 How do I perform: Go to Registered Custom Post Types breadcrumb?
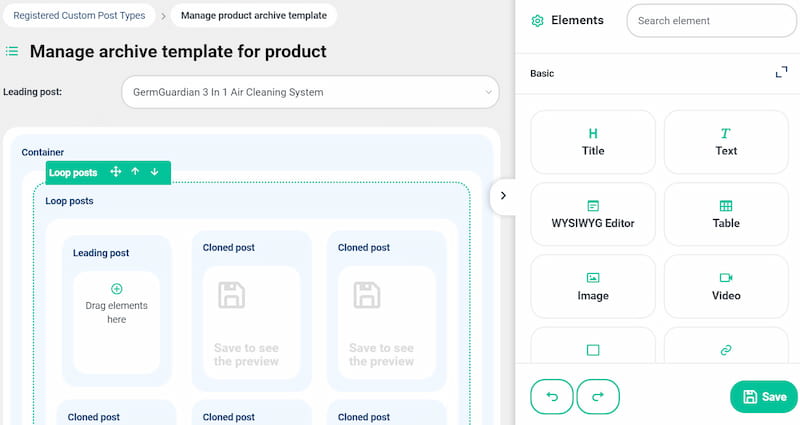[79, 15]
